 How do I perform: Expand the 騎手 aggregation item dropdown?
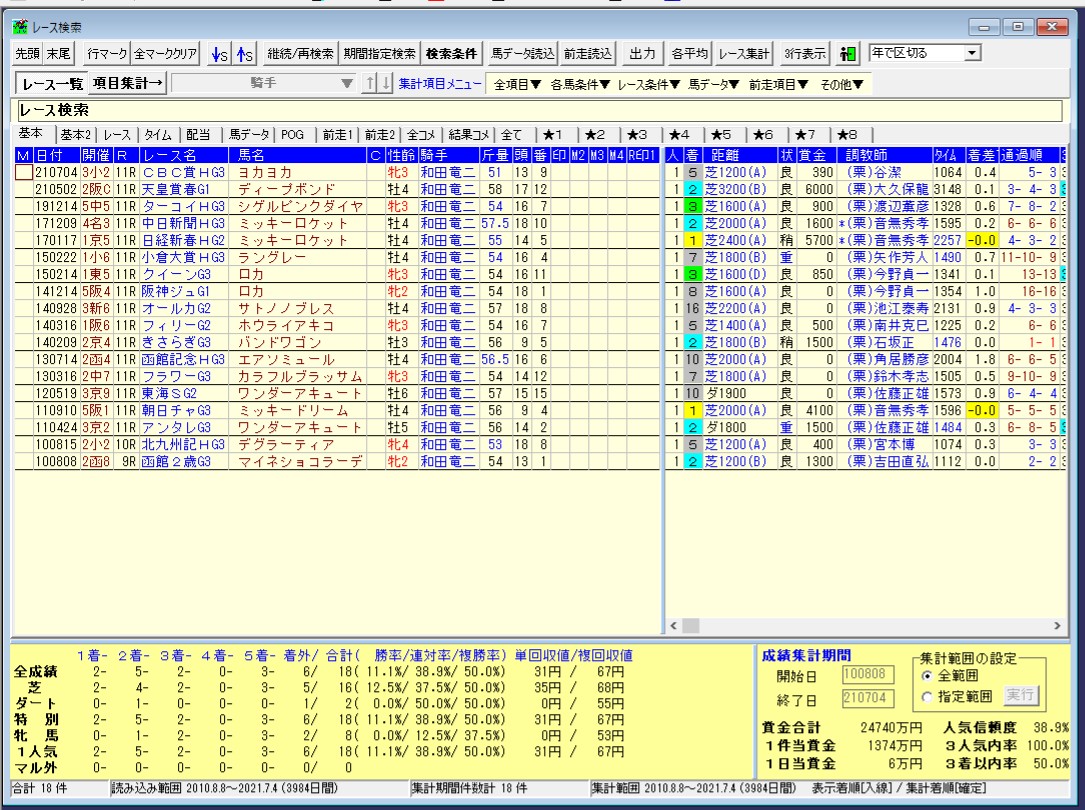point(347,84)
